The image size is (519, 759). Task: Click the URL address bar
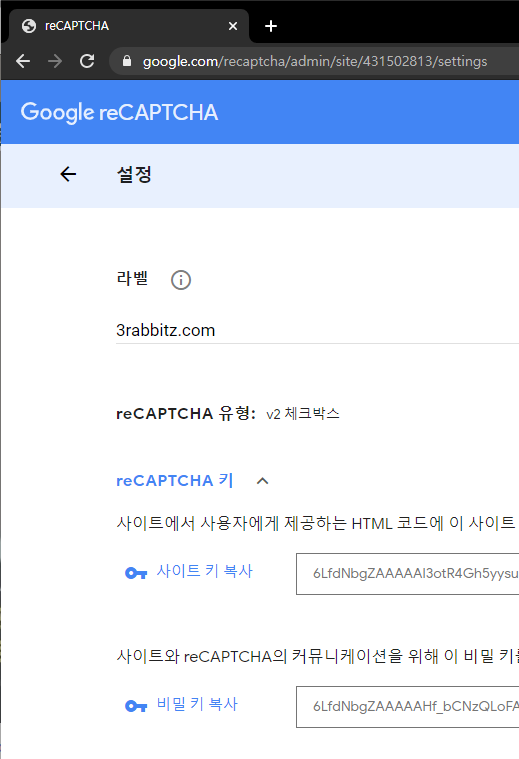315,61
